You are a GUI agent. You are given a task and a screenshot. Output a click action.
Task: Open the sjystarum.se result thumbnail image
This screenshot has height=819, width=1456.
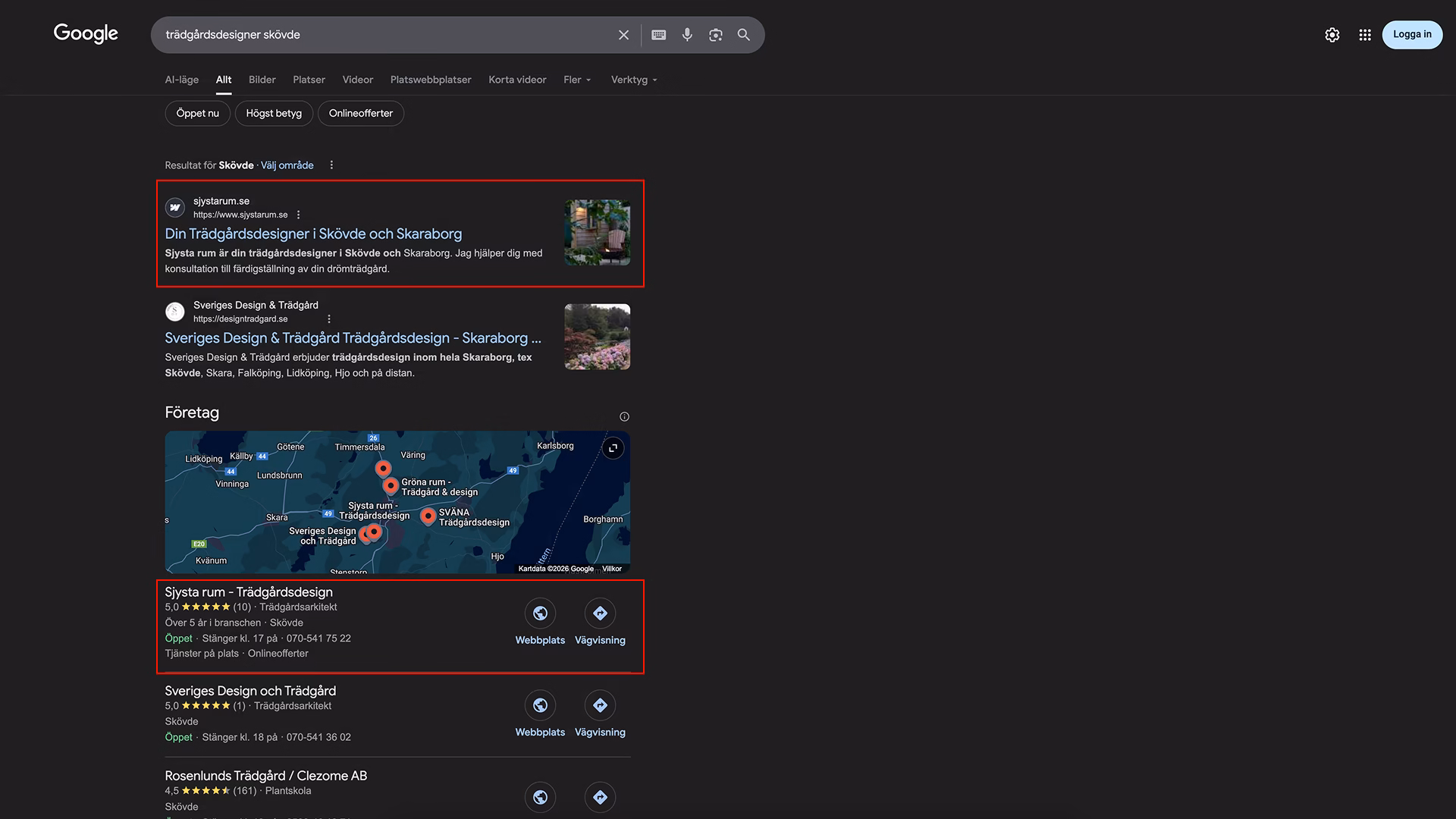598,232
